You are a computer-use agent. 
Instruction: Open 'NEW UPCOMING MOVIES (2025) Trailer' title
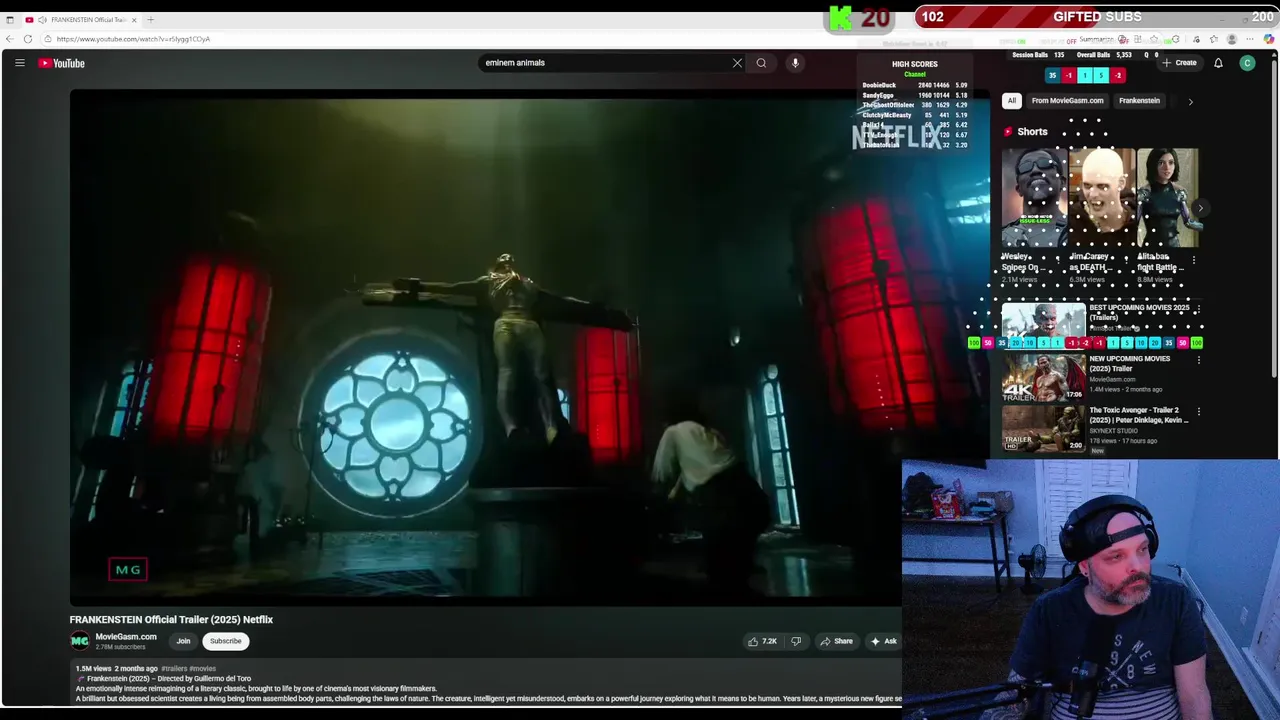(x=1129, y=363)
